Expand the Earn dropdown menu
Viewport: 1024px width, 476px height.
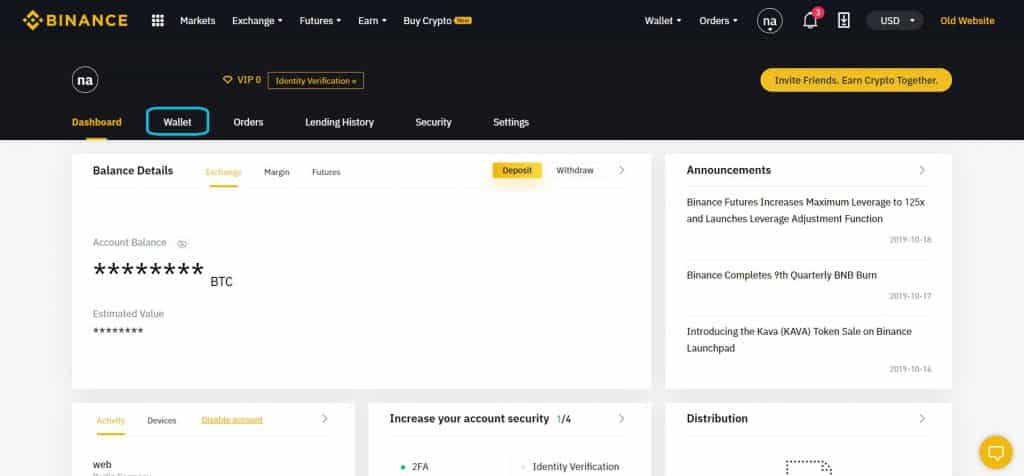pos(372,21)
